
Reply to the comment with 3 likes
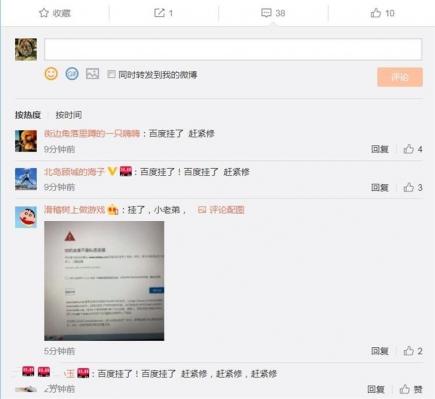380,187
